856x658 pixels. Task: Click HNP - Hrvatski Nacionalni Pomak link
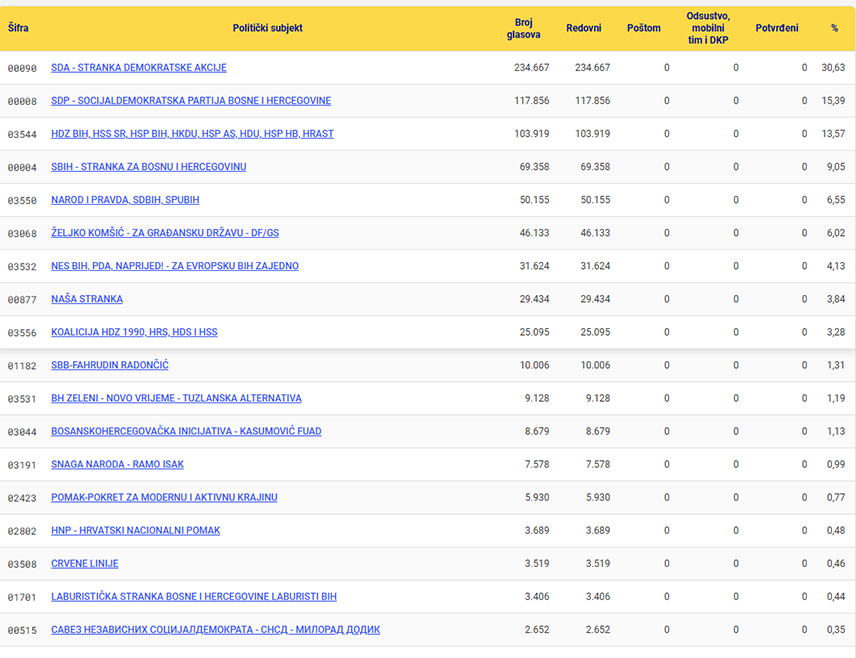coord(135,530)
